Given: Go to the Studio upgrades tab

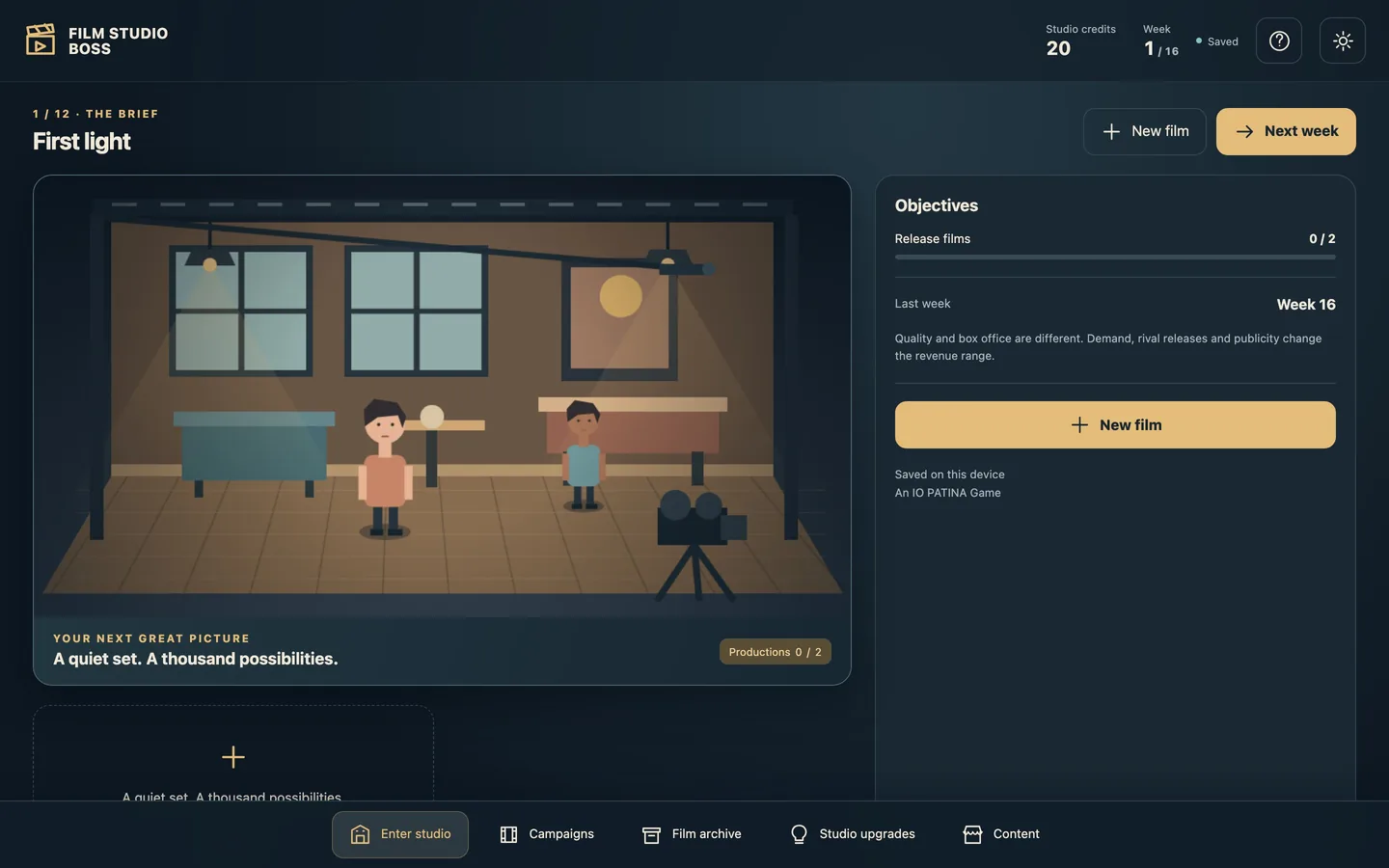Looking at the screenshot, I should [x=853, y=834].
